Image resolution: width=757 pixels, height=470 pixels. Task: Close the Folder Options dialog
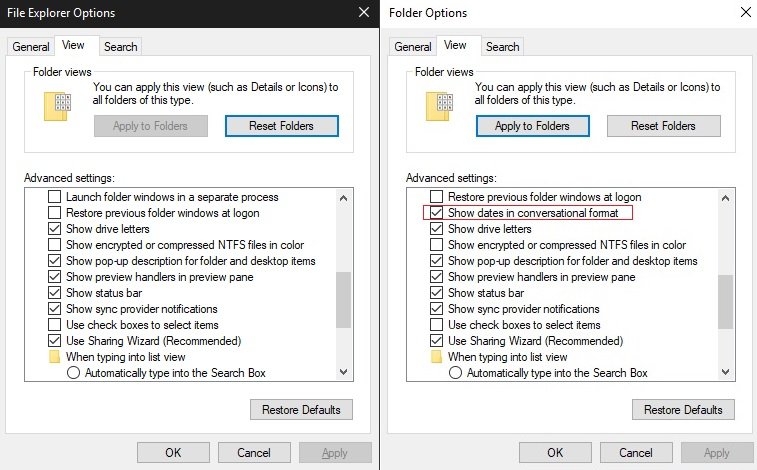coord(744,13)
